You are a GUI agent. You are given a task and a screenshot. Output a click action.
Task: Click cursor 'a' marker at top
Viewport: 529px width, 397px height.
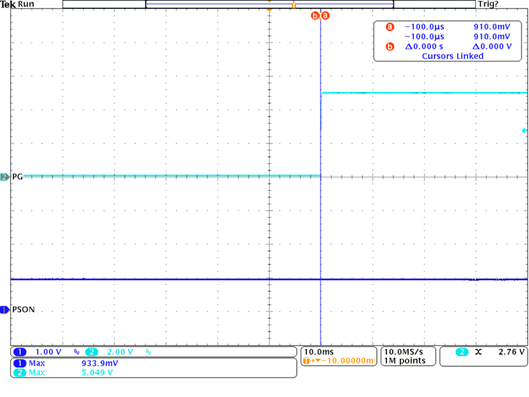point(325,16)
